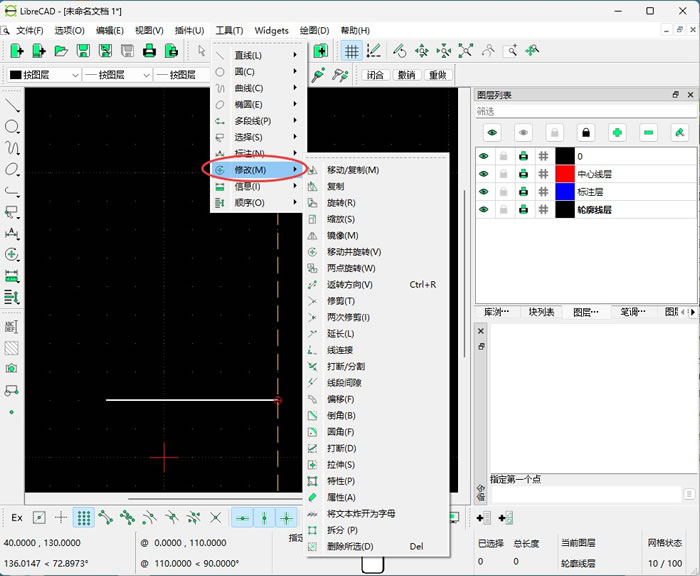The image size is (700, 576).
Task: Click the command line input field
Action: (x=586, y=494)
